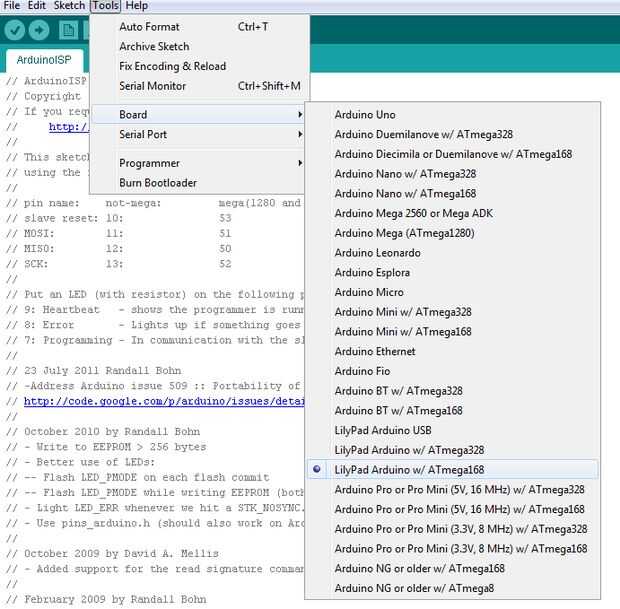Expand the Serial Port submenu

pyautogui.click(x=198, y=134)
